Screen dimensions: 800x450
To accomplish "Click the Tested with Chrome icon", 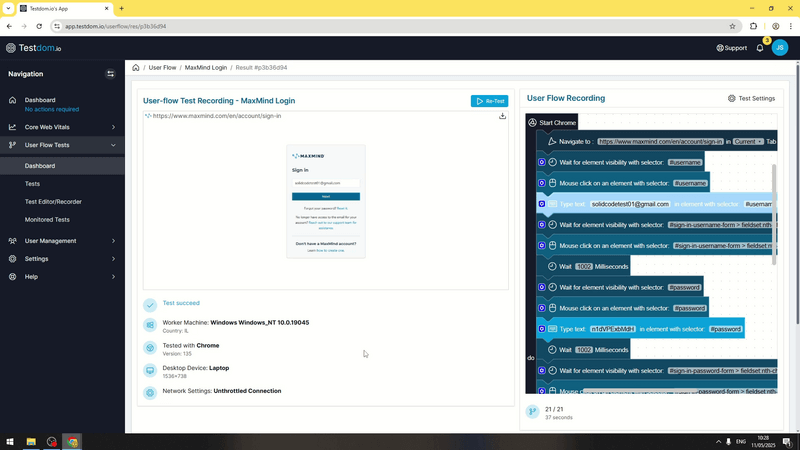I will (150, 348).
